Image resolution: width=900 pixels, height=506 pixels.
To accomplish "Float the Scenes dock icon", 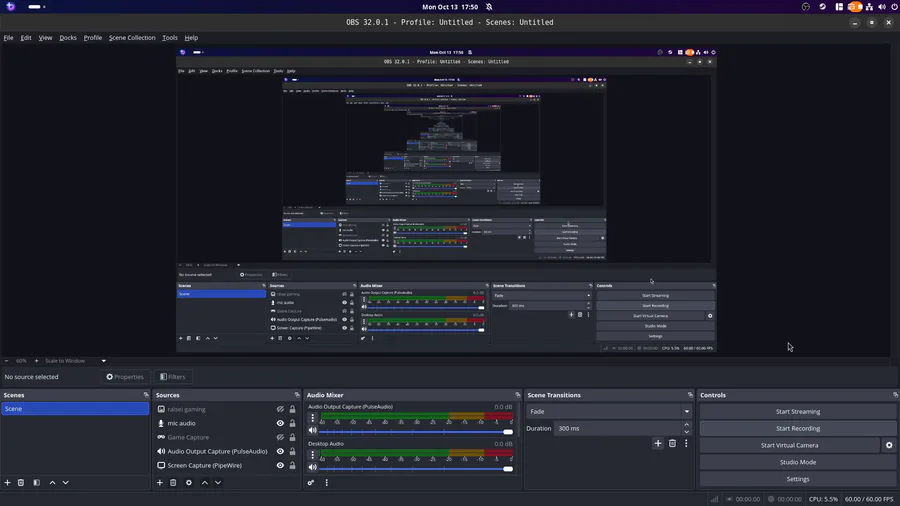I will 146,395.
